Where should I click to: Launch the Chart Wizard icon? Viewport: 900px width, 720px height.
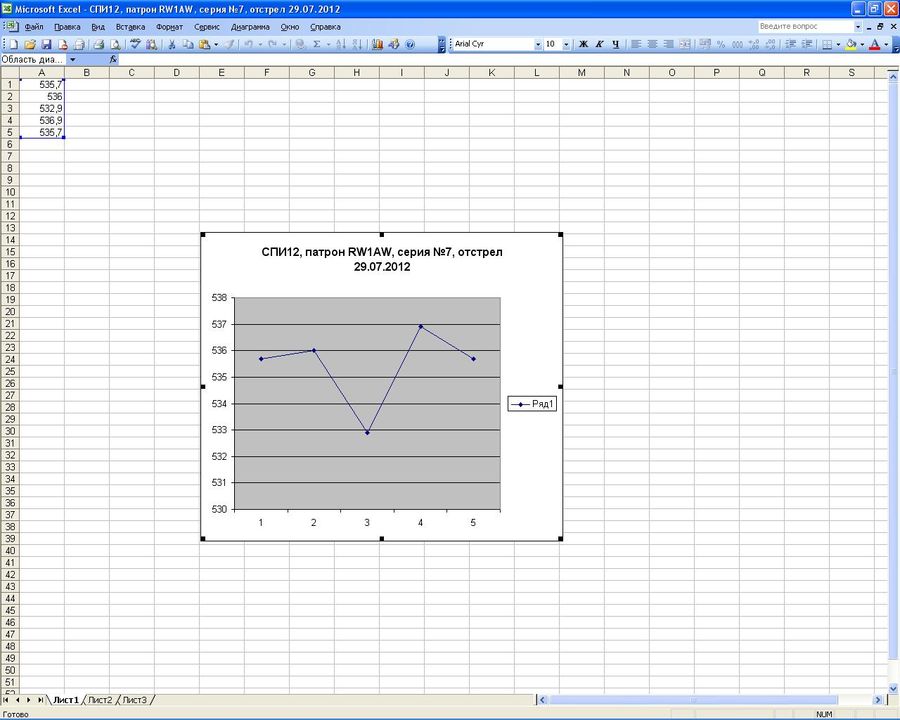point(377,45)
